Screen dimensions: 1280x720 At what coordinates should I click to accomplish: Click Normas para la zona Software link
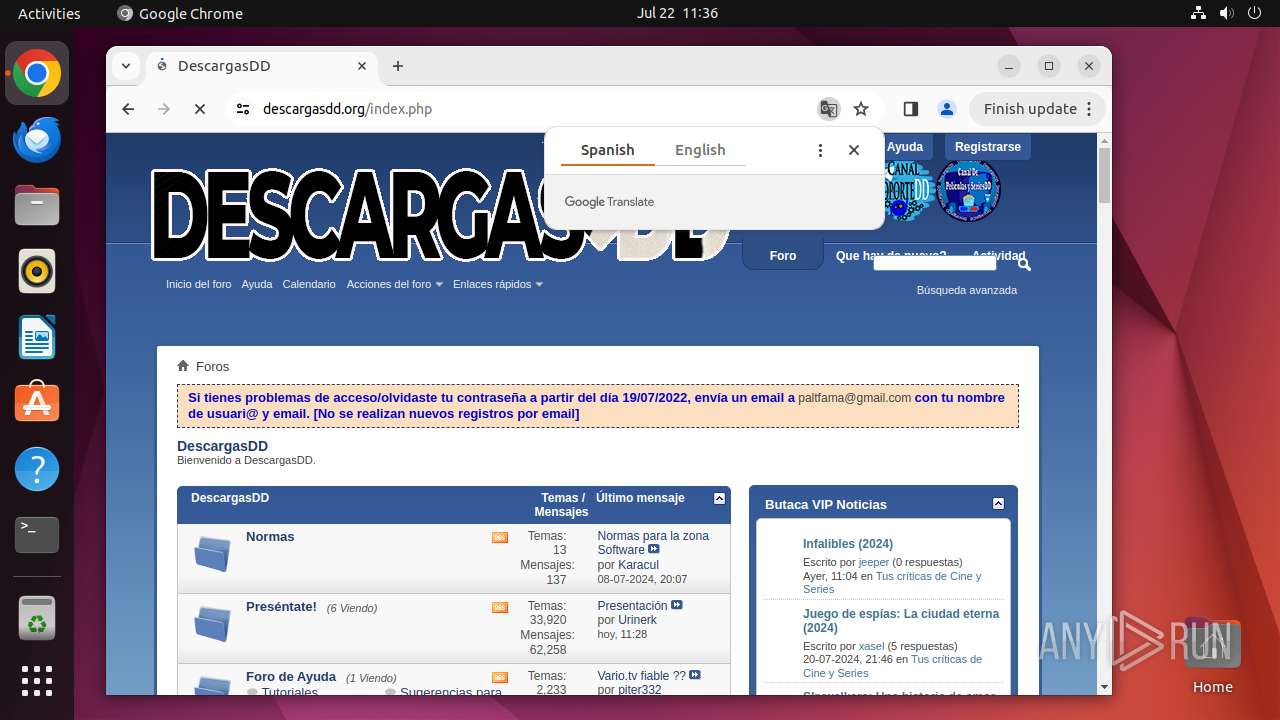tap(653, 543)
